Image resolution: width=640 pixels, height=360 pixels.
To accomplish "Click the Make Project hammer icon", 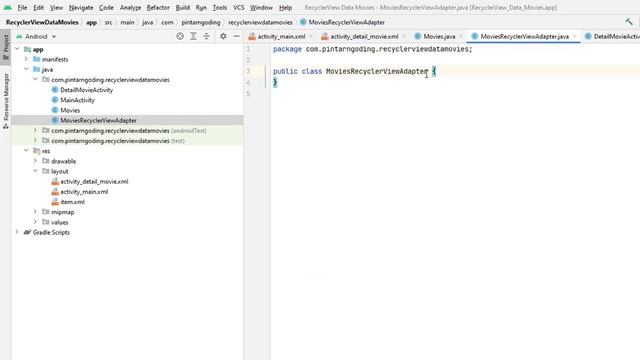I will pyautogui.click(x=629, y=22).
